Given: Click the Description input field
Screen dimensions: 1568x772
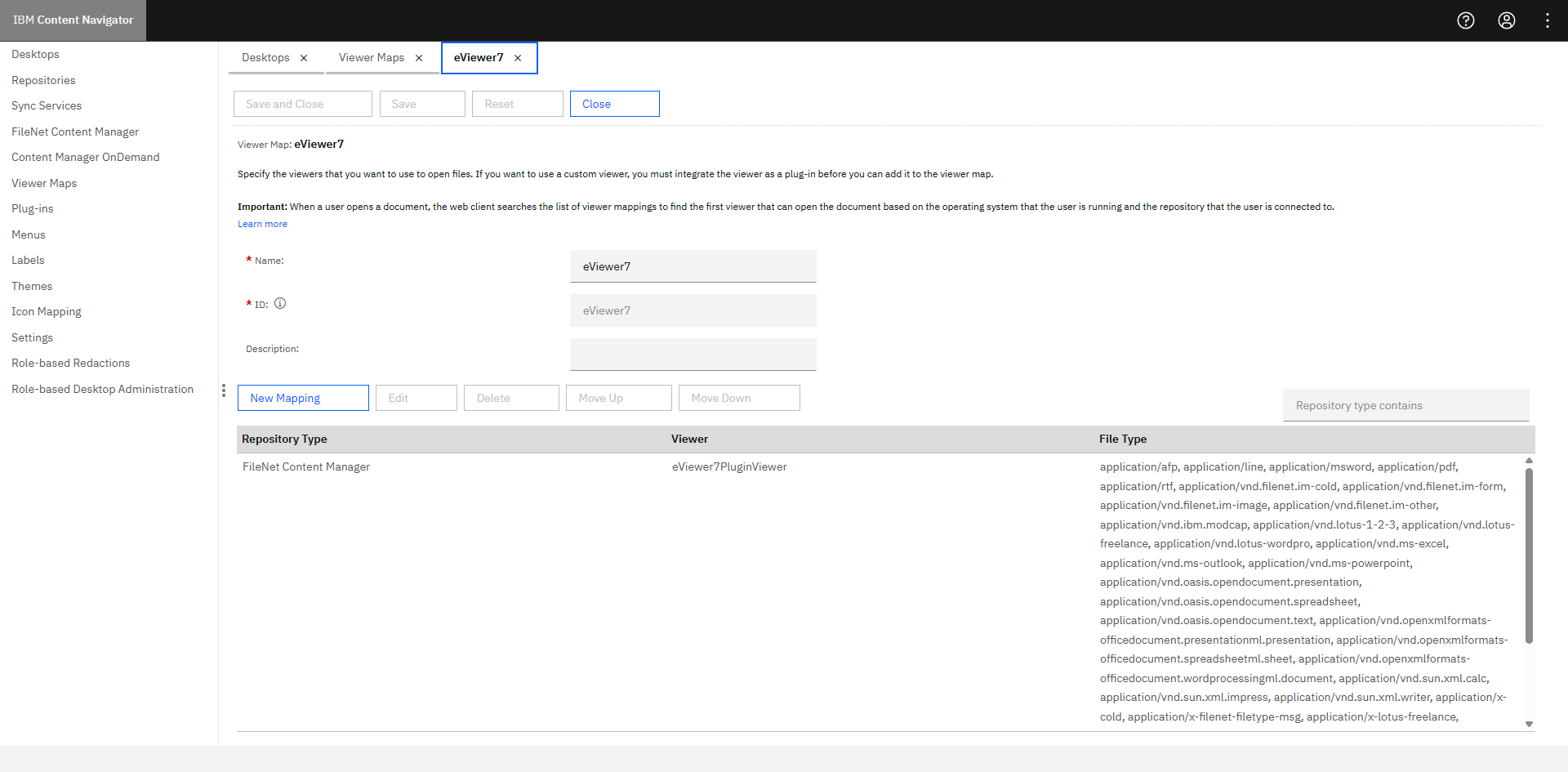Looking at the screenshot, I should coord(693,354).
